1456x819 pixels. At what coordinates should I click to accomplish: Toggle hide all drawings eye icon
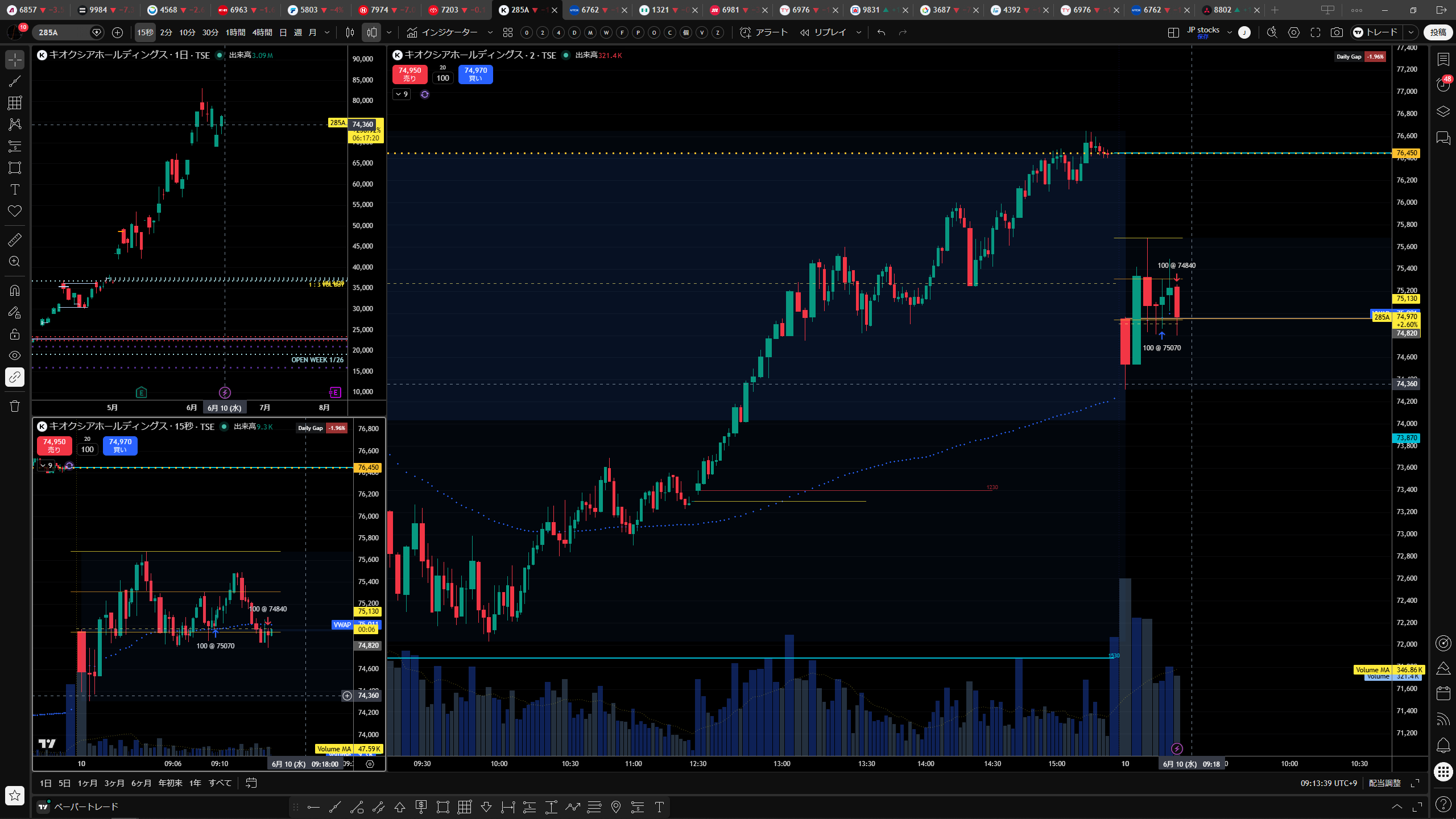point(15,355)
